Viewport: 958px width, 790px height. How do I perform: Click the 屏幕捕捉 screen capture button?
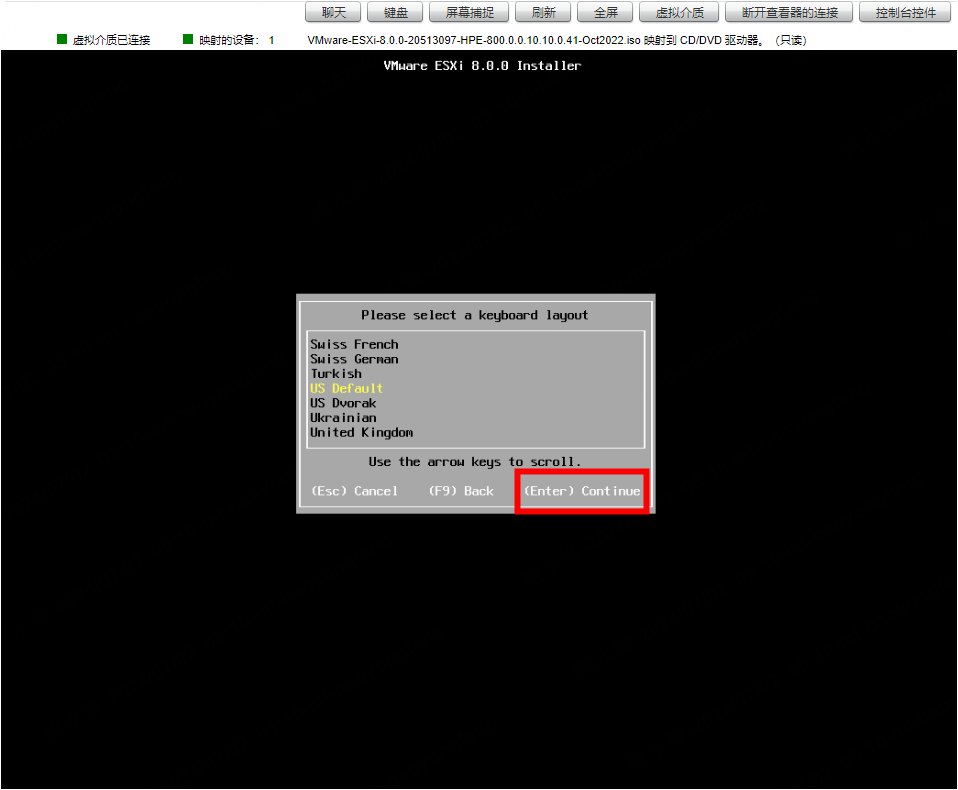[x=469, y=12]
